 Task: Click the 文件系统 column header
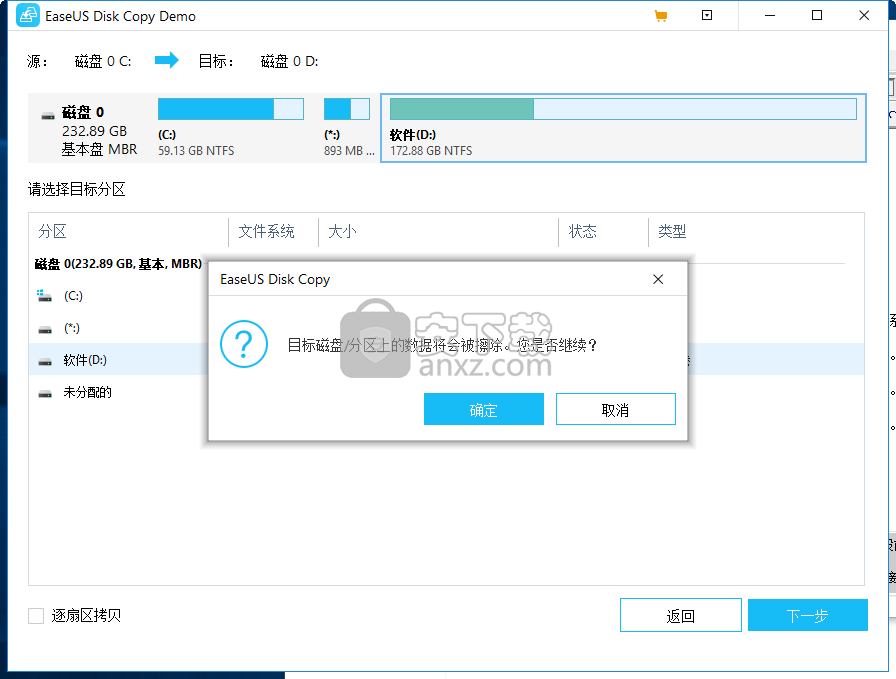[x=266, y=231]
